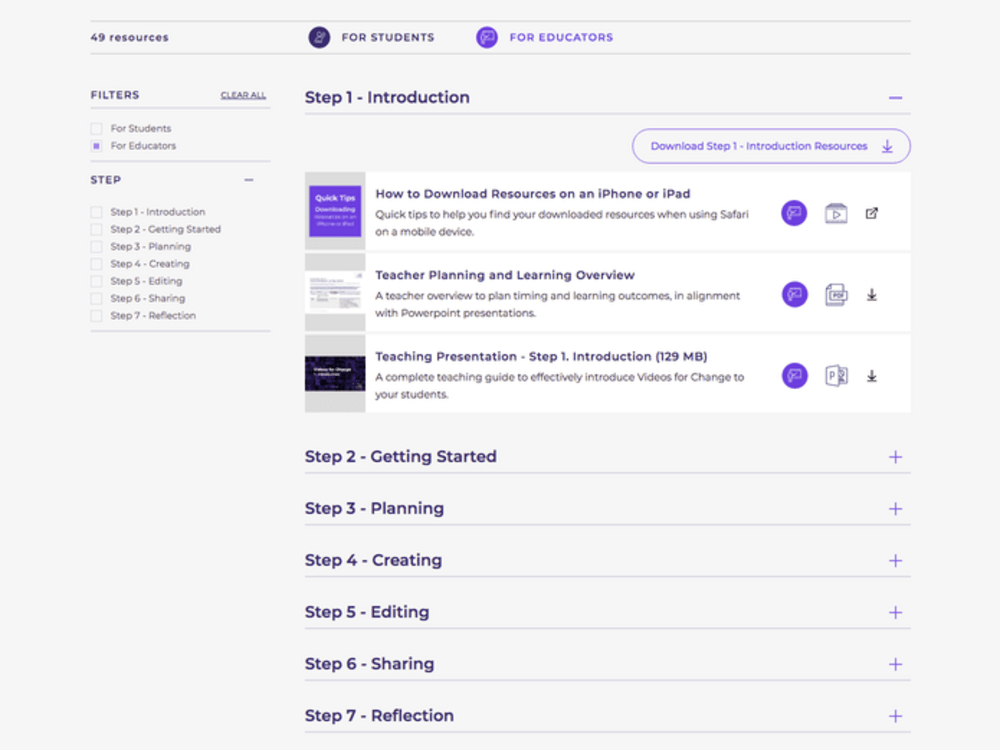Click the PowerPoint icon for Teaching Presentation
Viewport: 1000px width, 750px height.
(836, 375)
